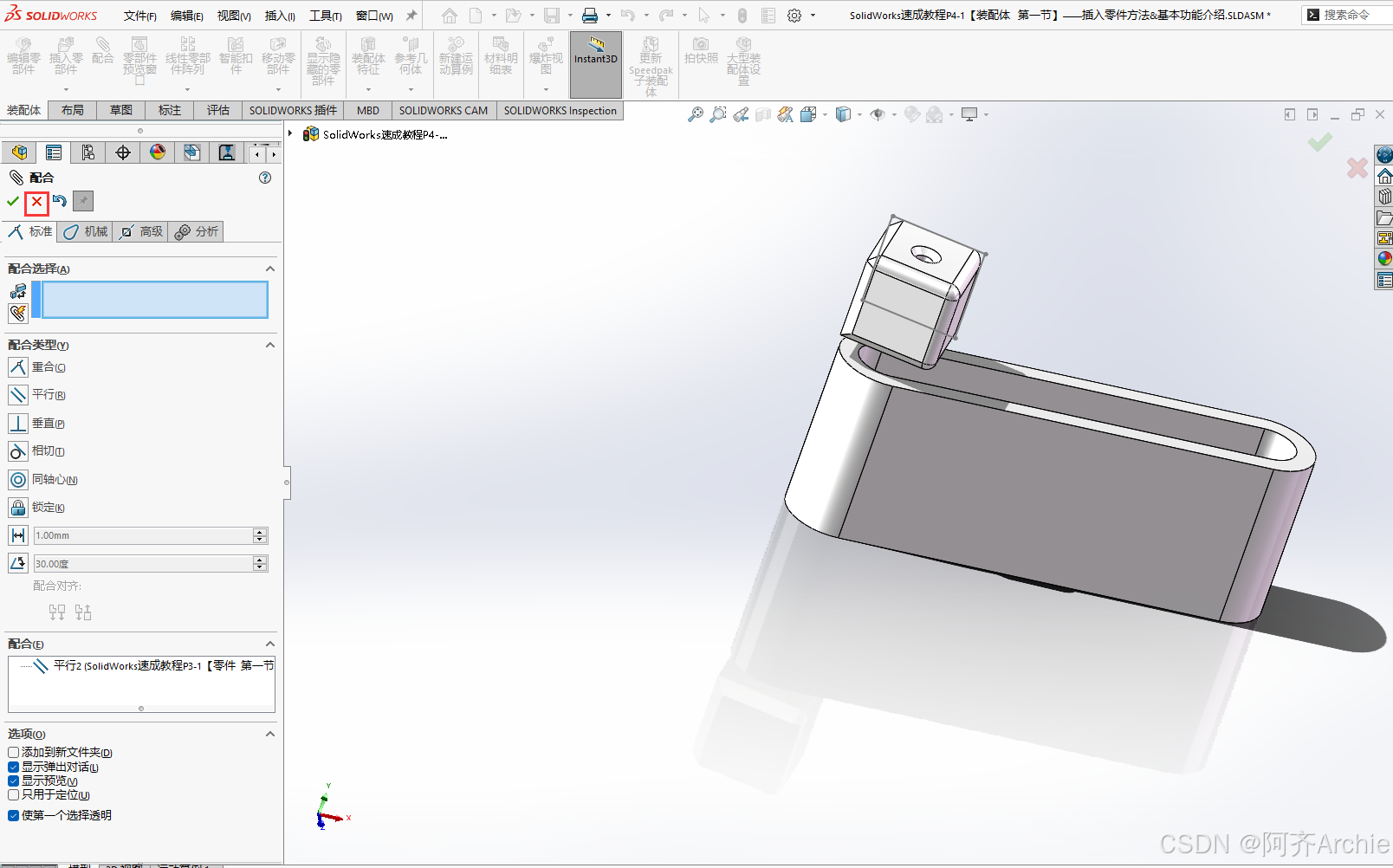Select the Tangent mate icon
This screenshot has height=868, width=1393.
18,451
